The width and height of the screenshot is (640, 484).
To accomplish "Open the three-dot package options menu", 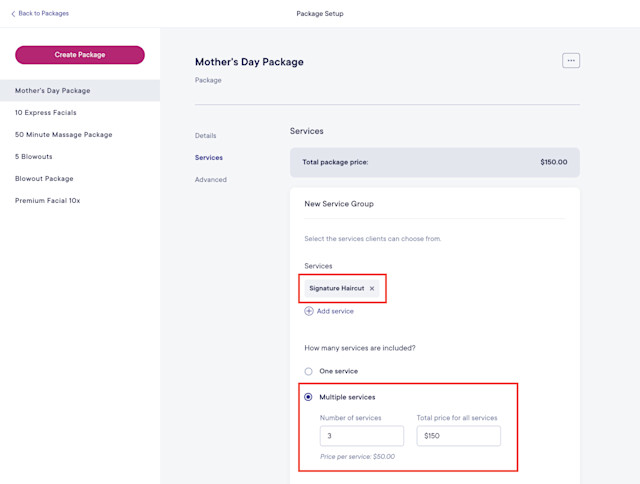I will (571, 60).
